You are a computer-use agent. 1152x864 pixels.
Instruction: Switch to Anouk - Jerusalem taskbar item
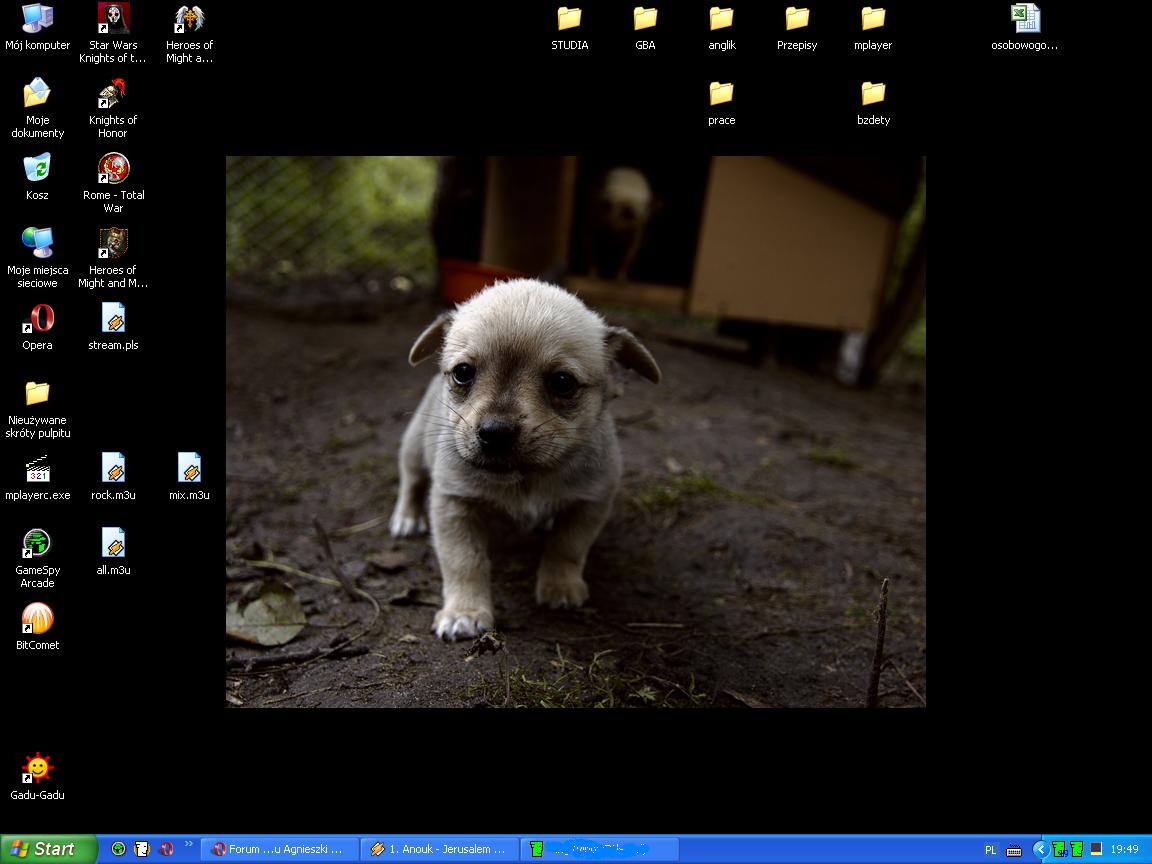pyautogui.click(x=439, y=849)
